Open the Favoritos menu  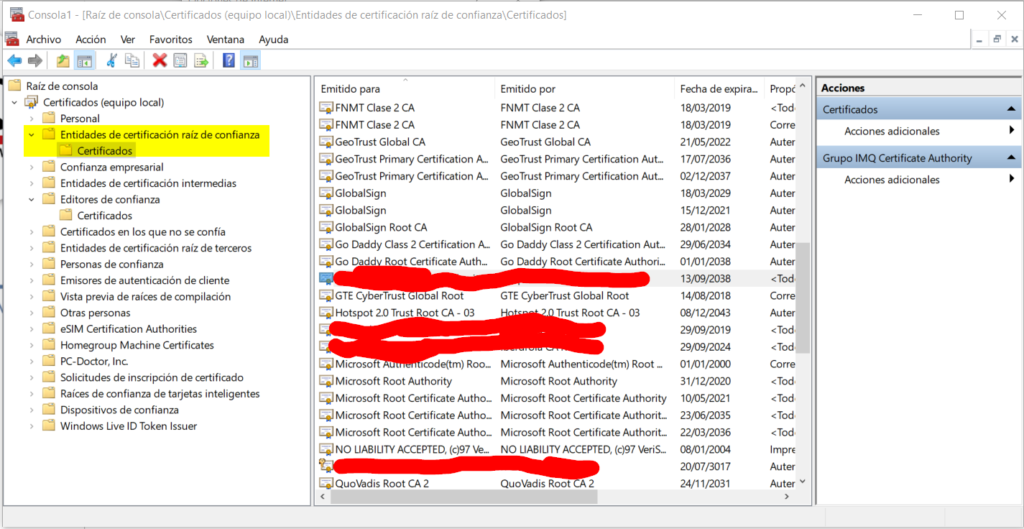click(x=170, y=39)
